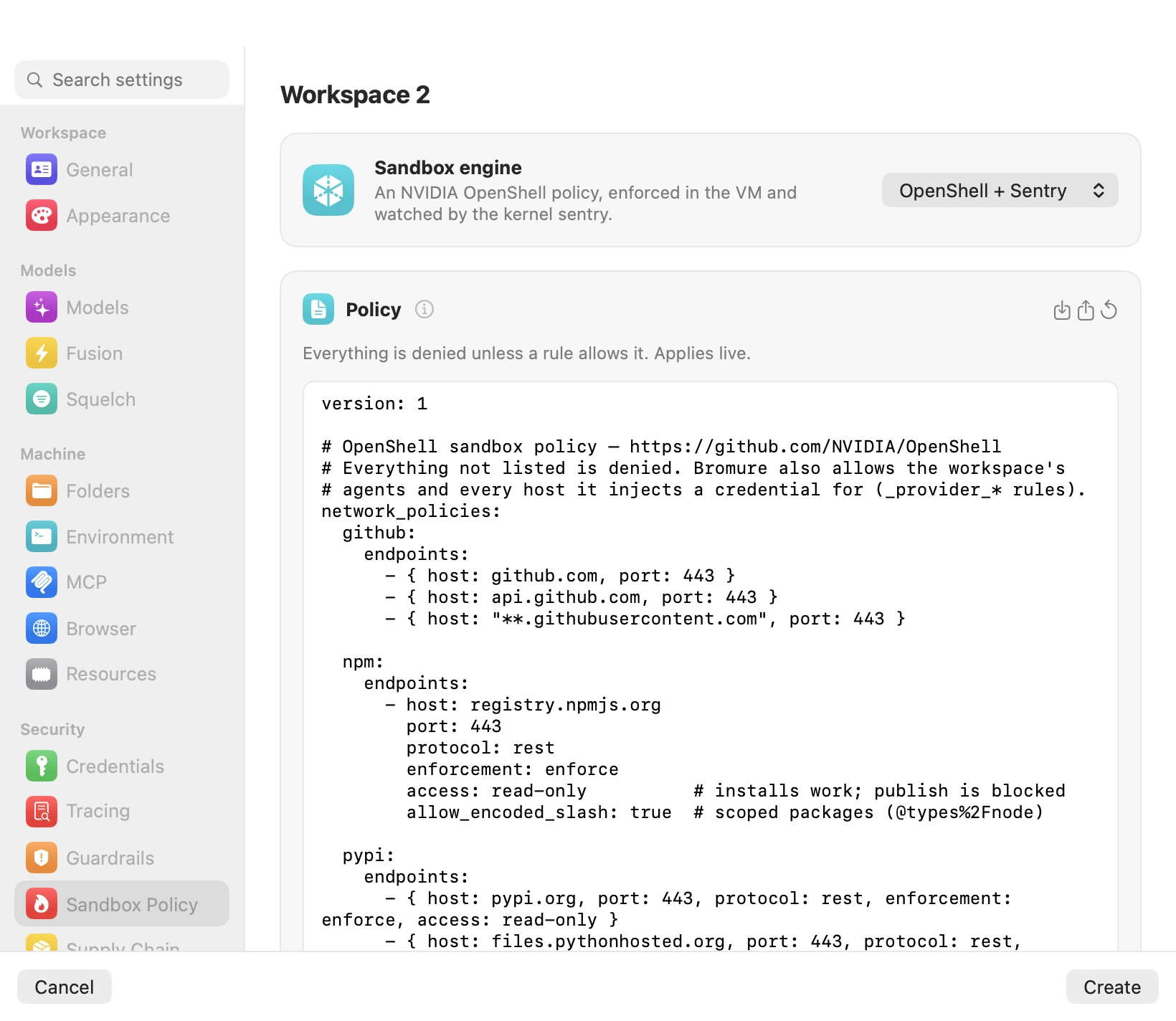Viewport: 1176px width, 1021px height.
Task: Click the api.github.com host line
Action: coord(582,597)
